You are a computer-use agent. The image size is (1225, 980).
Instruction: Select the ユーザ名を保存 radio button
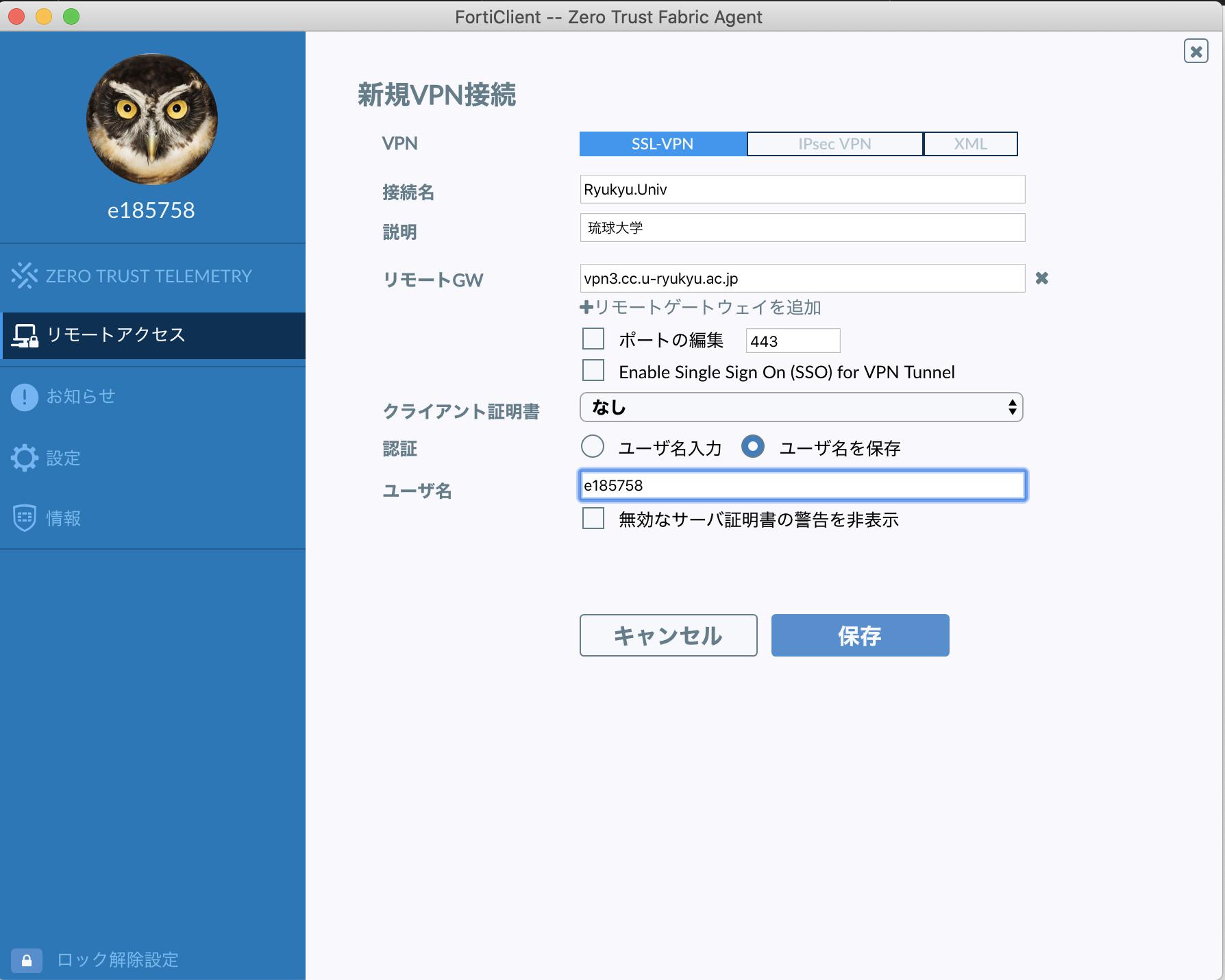[753, 447]
